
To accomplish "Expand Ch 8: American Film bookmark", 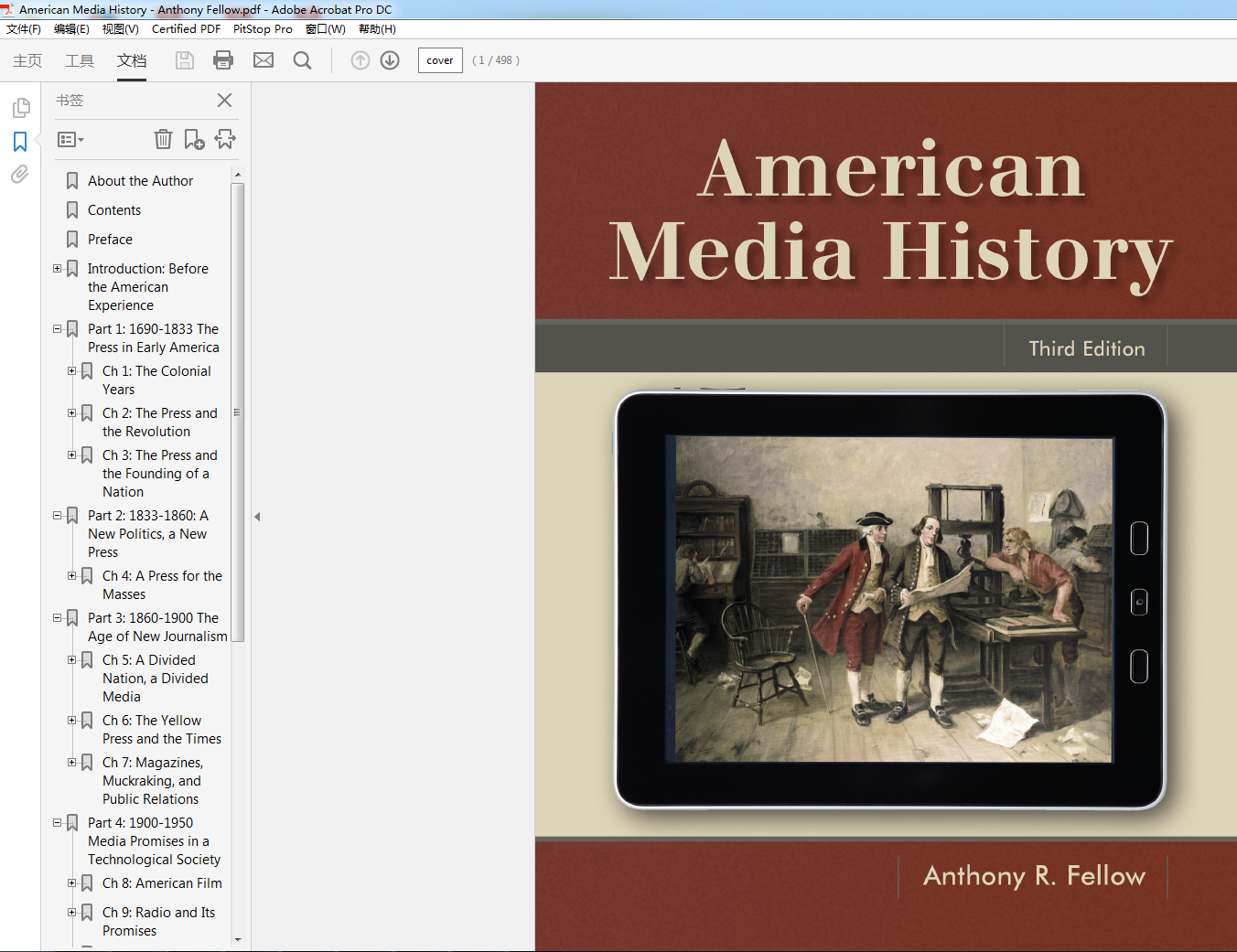I will tap(71, 883).
